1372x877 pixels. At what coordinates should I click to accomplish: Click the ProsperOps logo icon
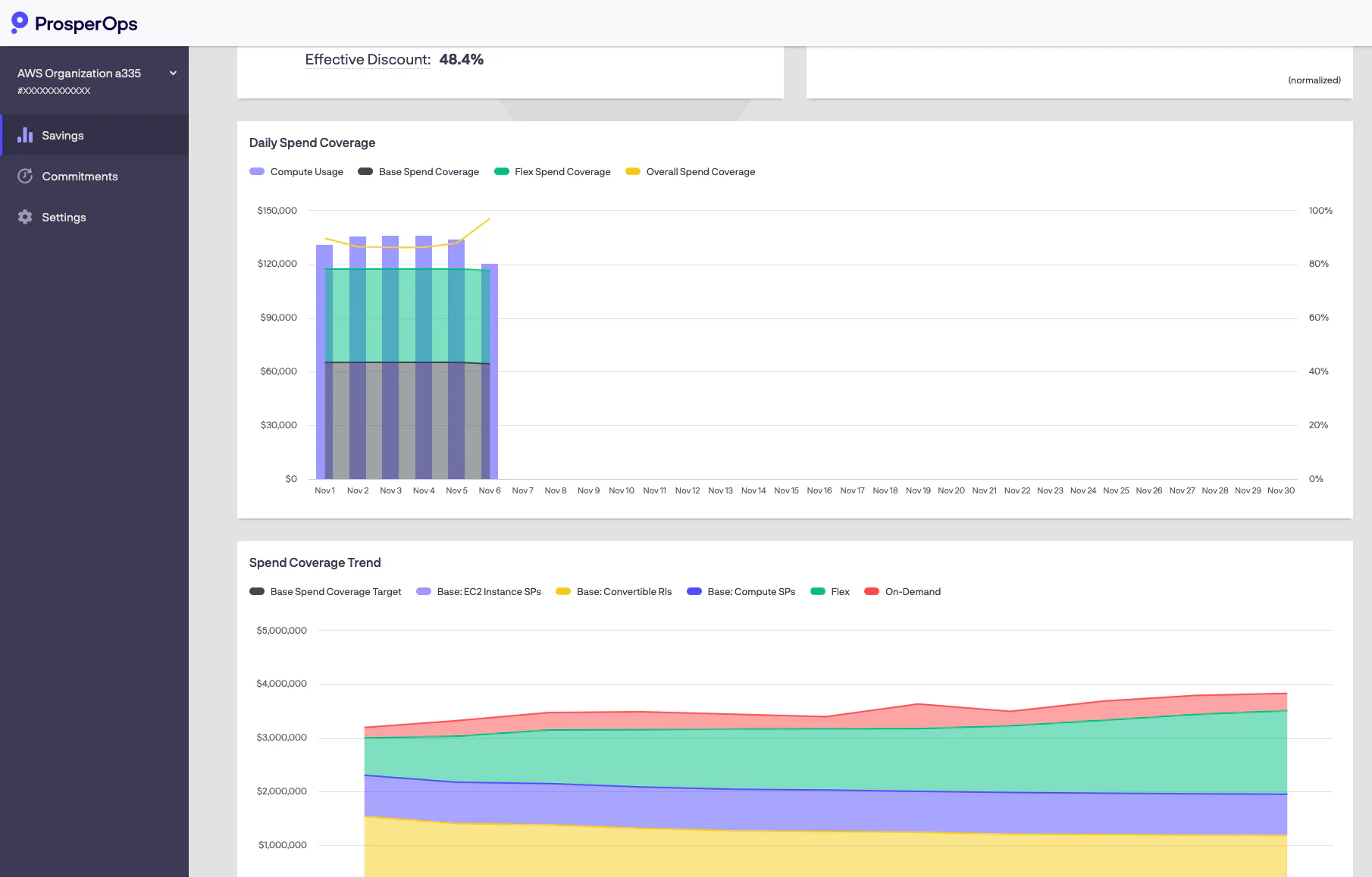point(20,23)
